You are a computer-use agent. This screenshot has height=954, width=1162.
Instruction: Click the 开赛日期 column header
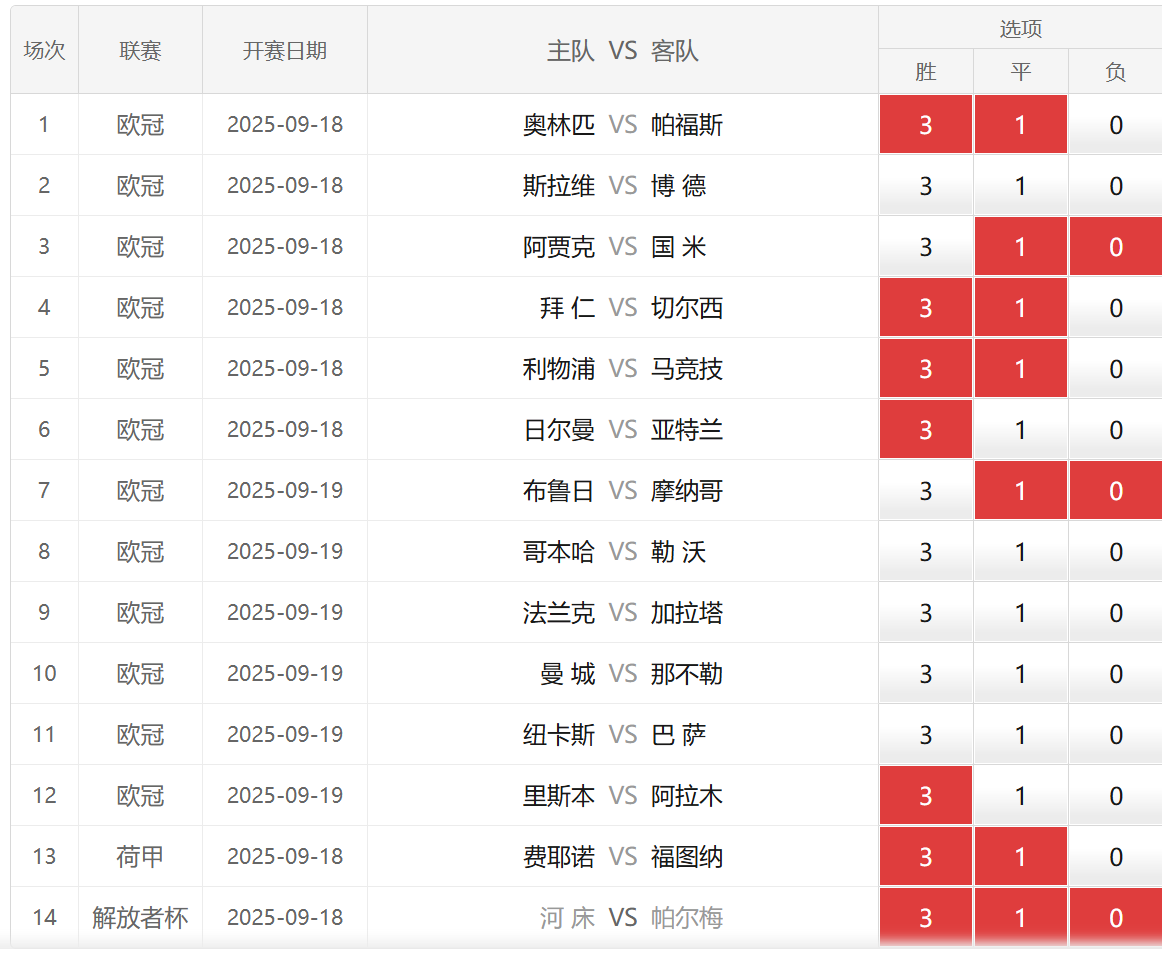285,50
